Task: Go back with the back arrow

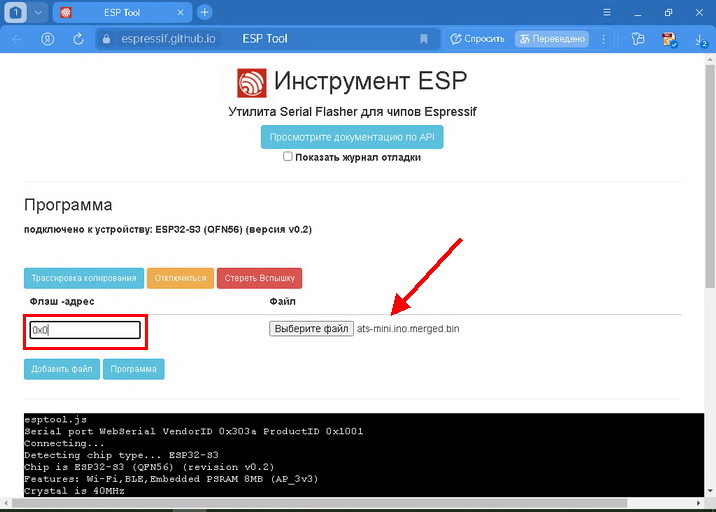Action: coord(17,39)
